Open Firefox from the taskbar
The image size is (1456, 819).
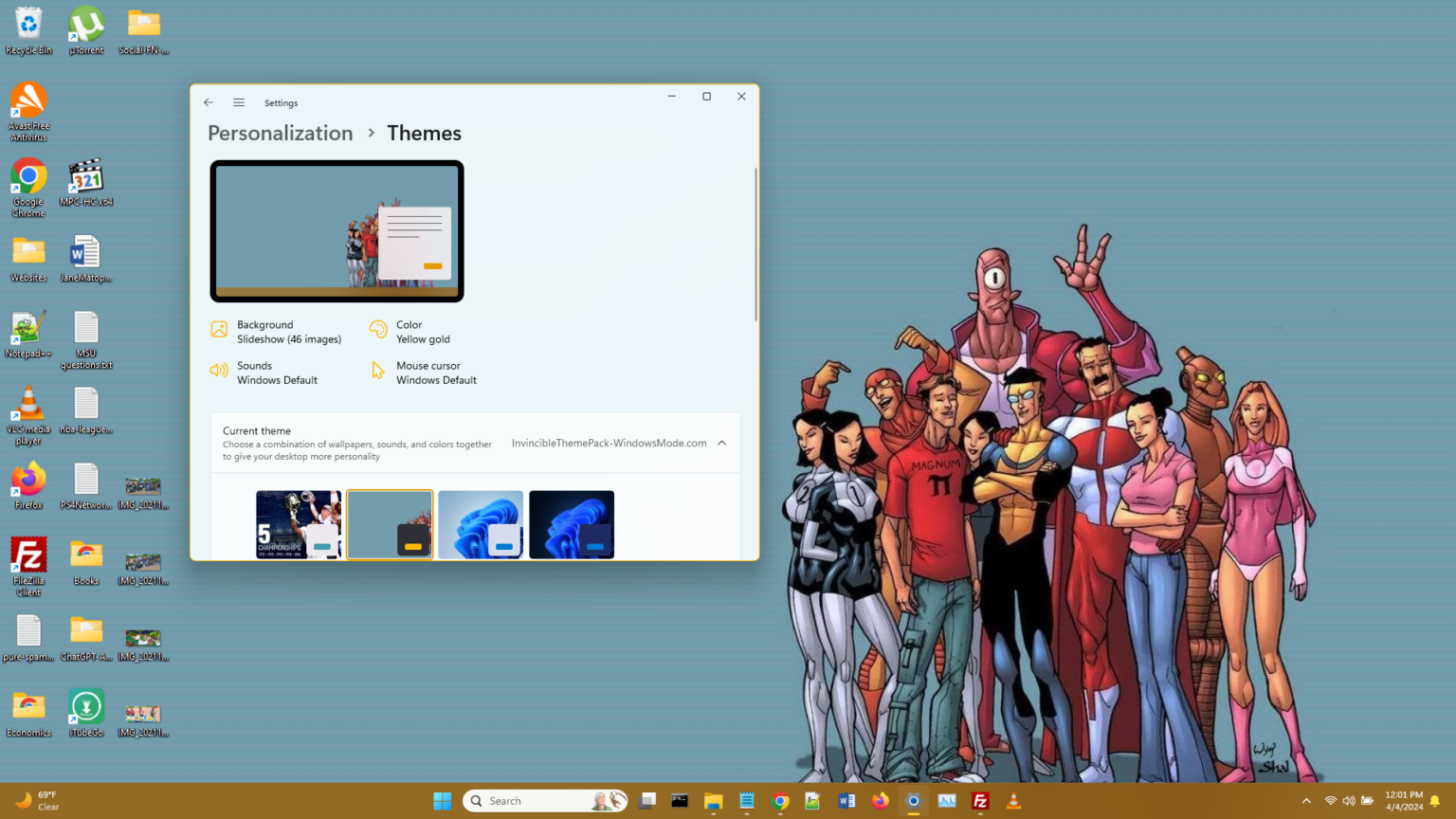tap(880, 801)
